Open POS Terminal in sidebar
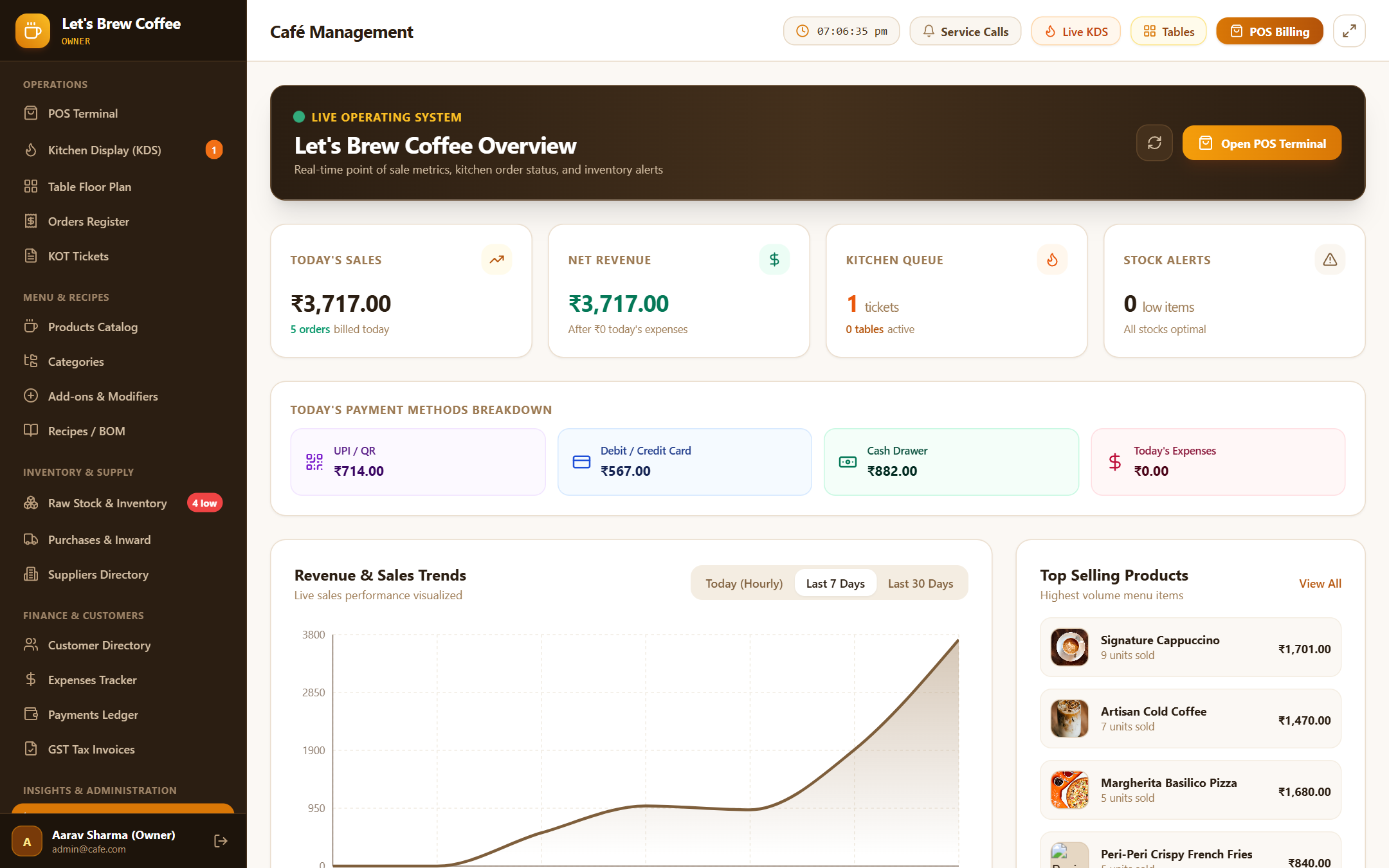This screenshot has height=868, width=1389. 123,114
